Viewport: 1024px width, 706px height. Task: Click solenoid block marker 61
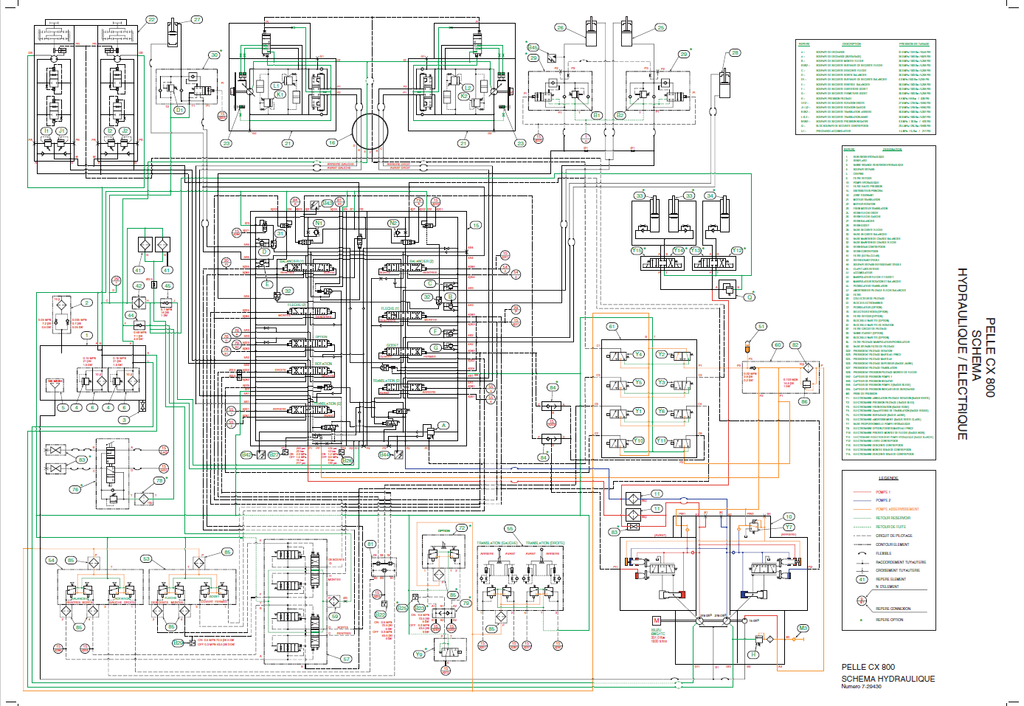coord(612,326)
